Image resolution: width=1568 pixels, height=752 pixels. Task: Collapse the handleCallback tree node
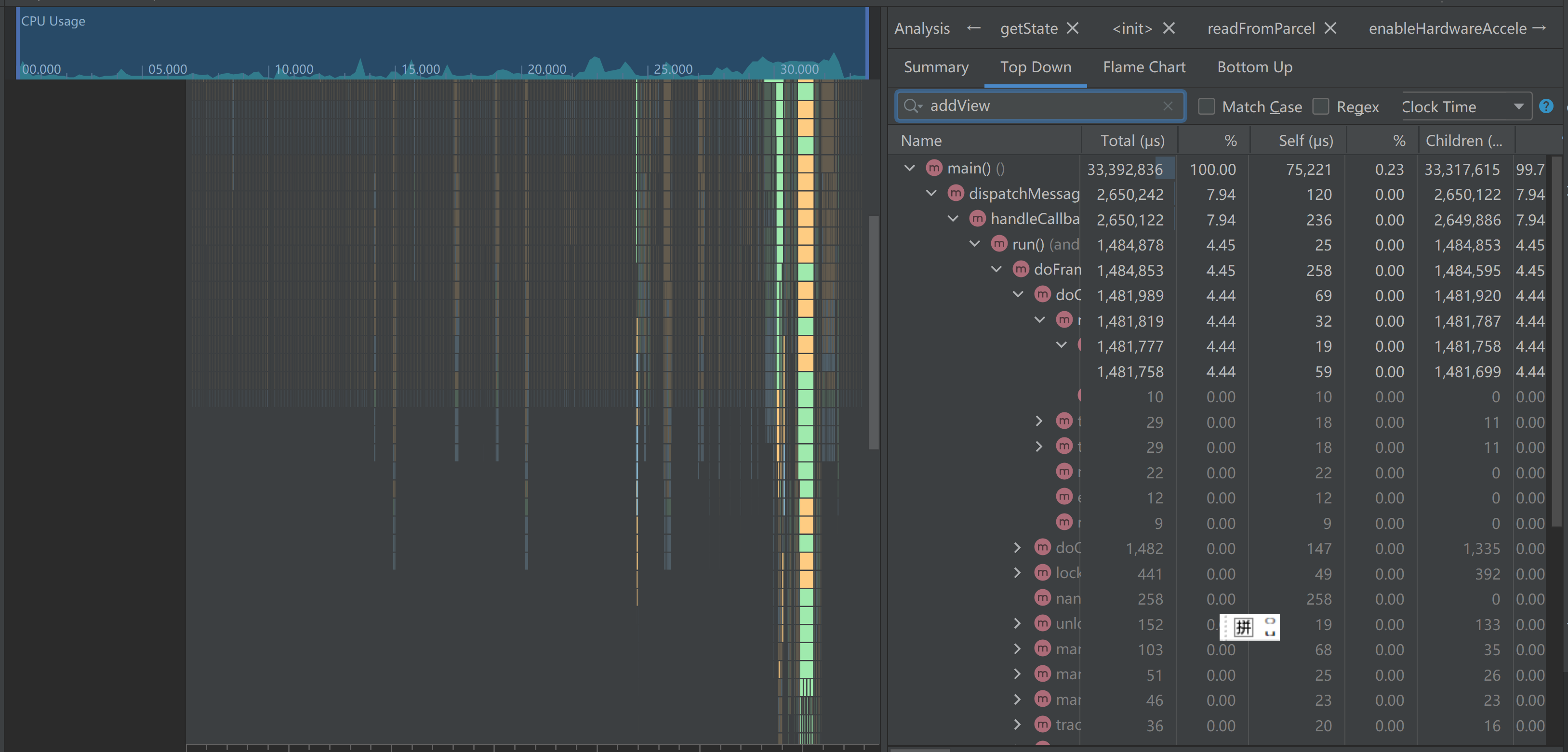[x=953, y=218]
